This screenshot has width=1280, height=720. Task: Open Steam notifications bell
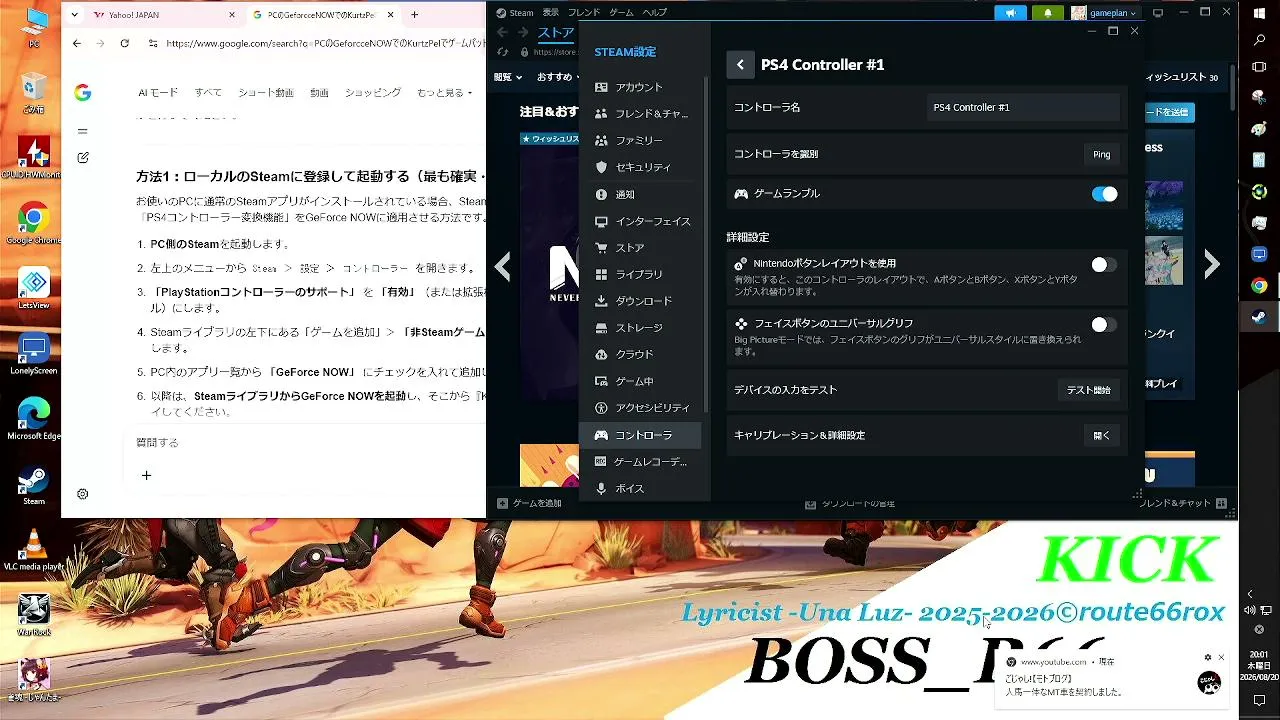pyautogui.click(x=1047, y=13)
